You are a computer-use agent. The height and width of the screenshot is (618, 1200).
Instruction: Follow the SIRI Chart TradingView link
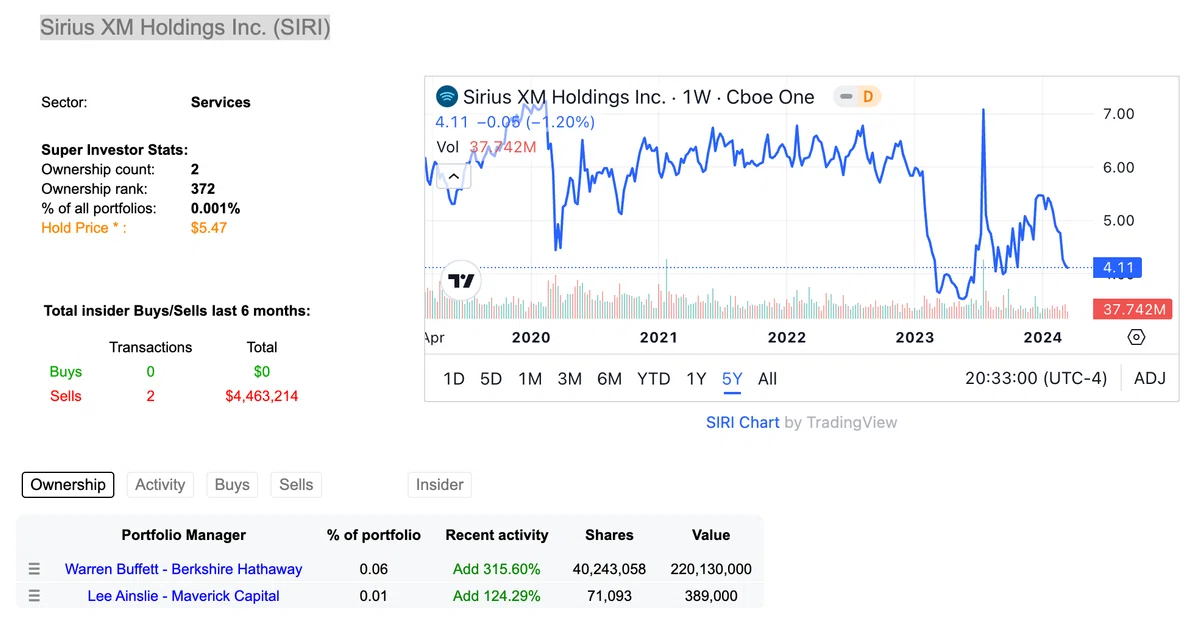point(743,422)
